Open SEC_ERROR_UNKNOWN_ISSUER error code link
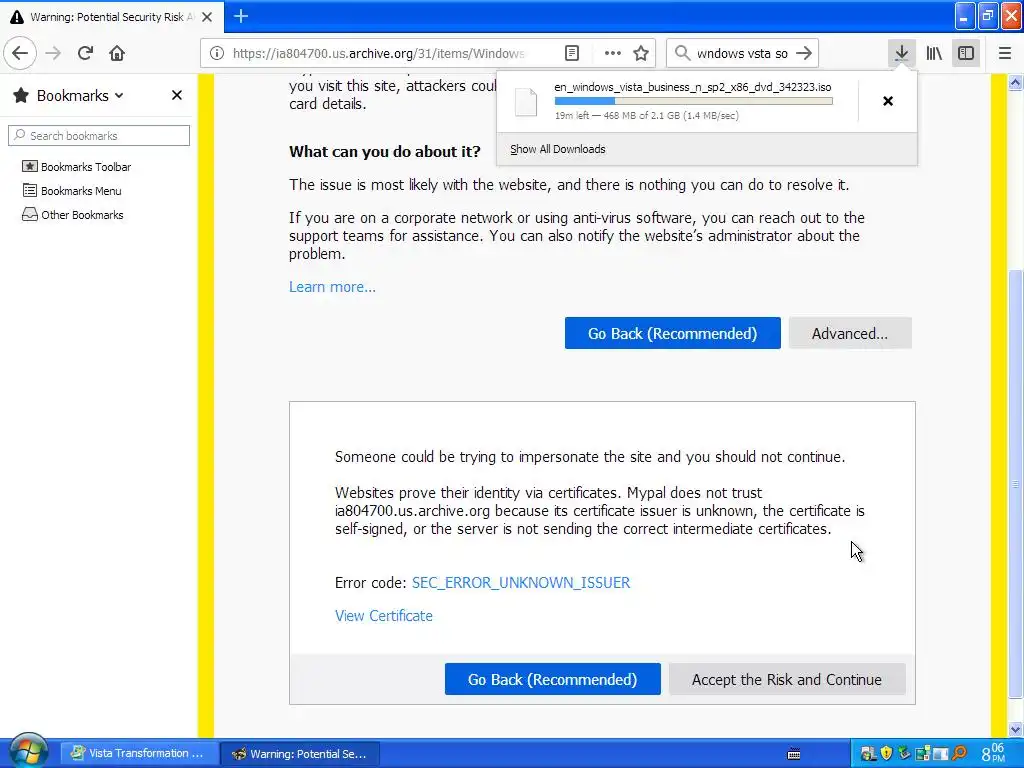This screenshot has width=1024, height=768. (521, 583)
